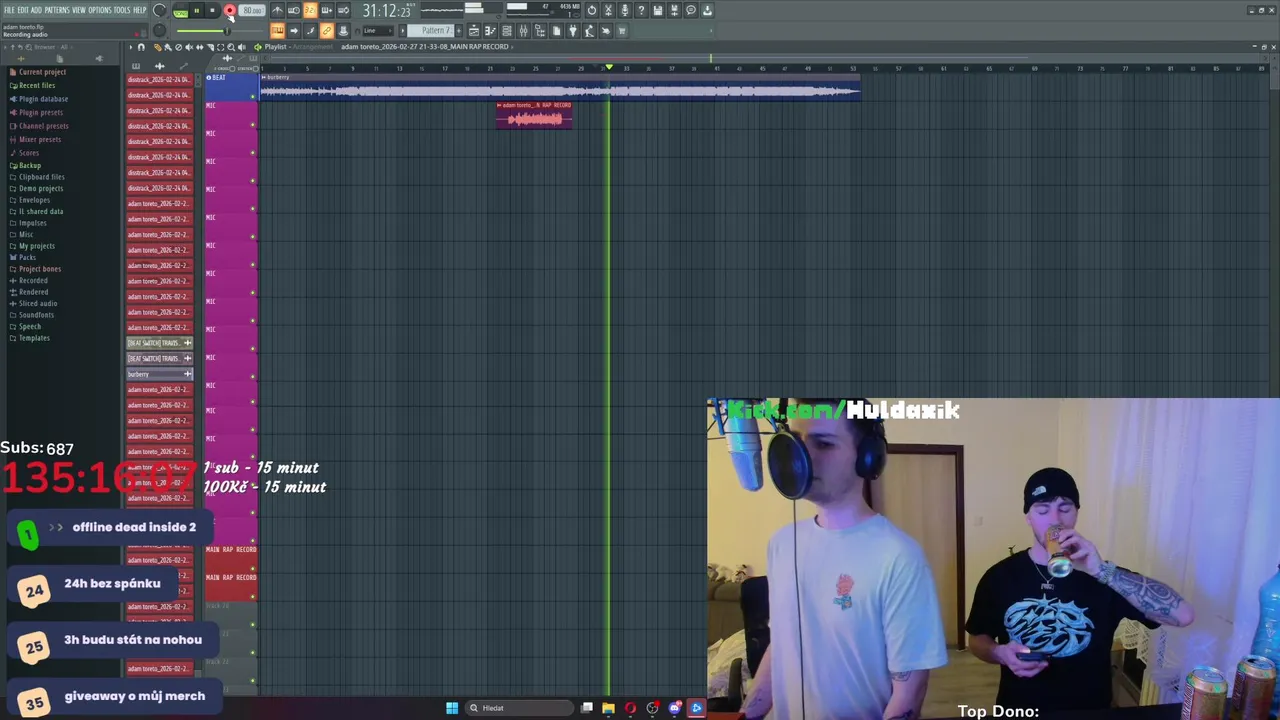Click the render audio file icon

673,10
